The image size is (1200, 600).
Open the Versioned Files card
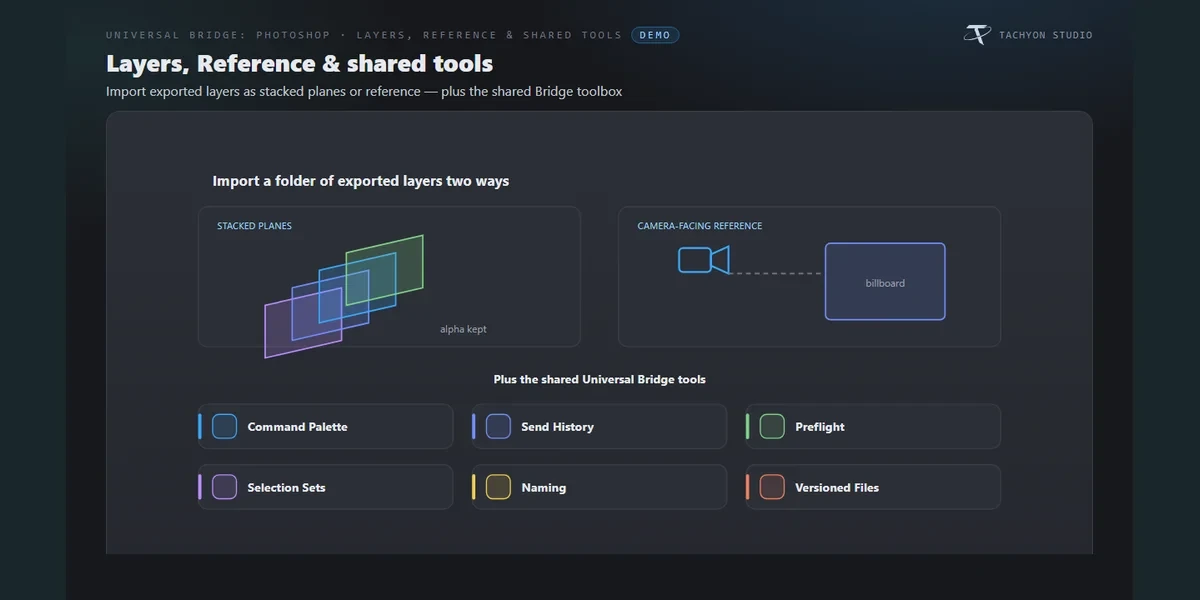pyautogui.click(x=874, y=487)
